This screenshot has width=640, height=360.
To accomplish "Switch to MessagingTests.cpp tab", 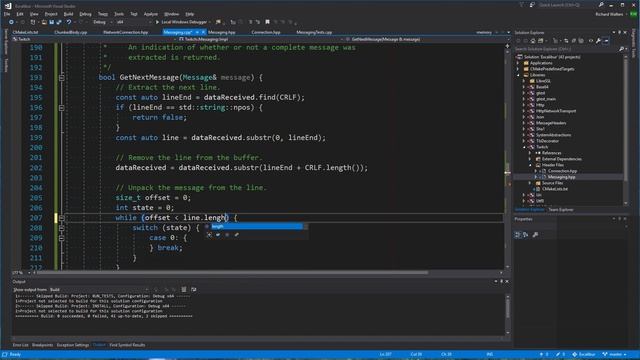I will pos(314,32).
